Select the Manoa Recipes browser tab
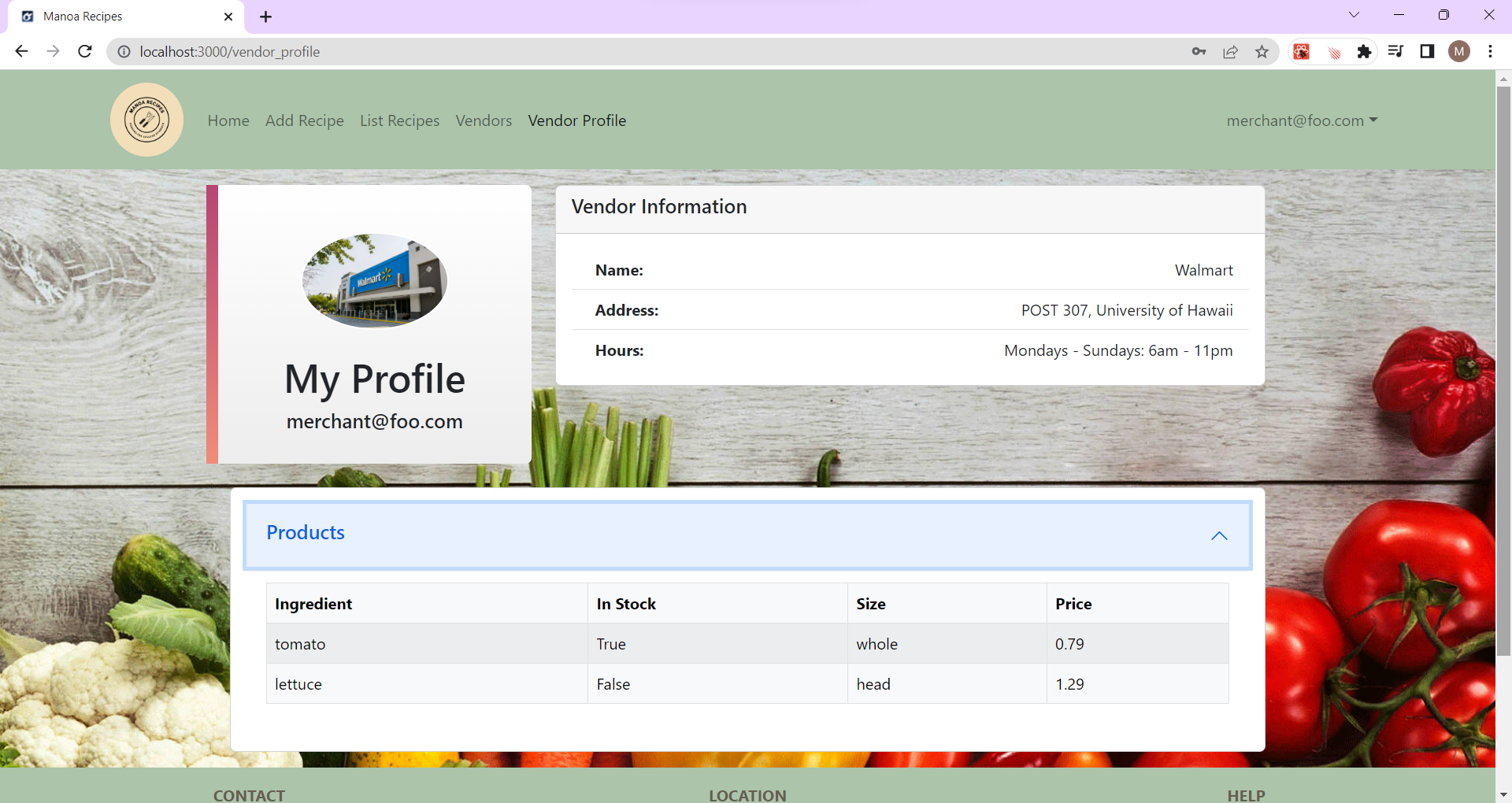The image size is (1512, 803). (126, 17)
